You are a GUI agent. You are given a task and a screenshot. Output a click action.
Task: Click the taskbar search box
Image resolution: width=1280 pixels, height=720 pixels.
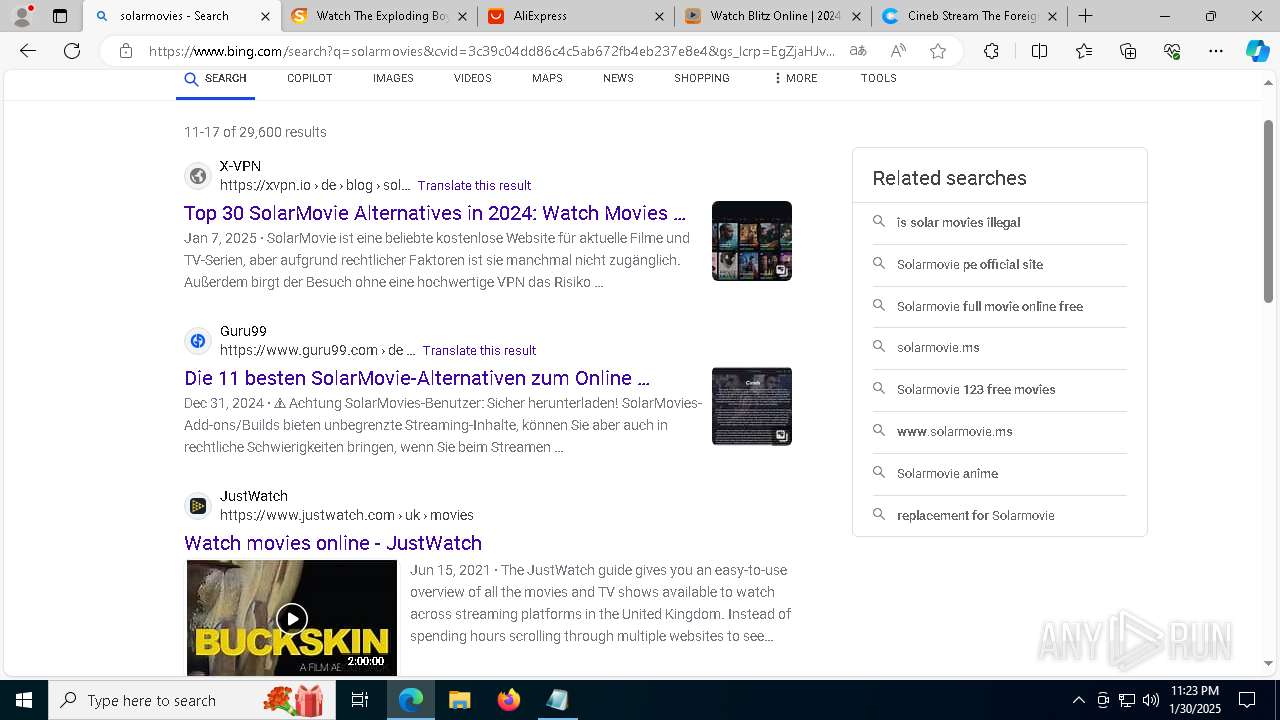pos(192,700)
